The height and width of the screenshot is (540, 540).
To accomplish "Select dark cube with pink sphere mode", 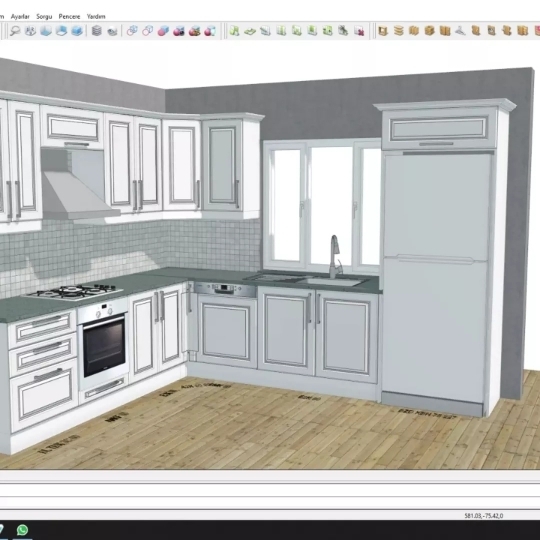I will point(178,31).
